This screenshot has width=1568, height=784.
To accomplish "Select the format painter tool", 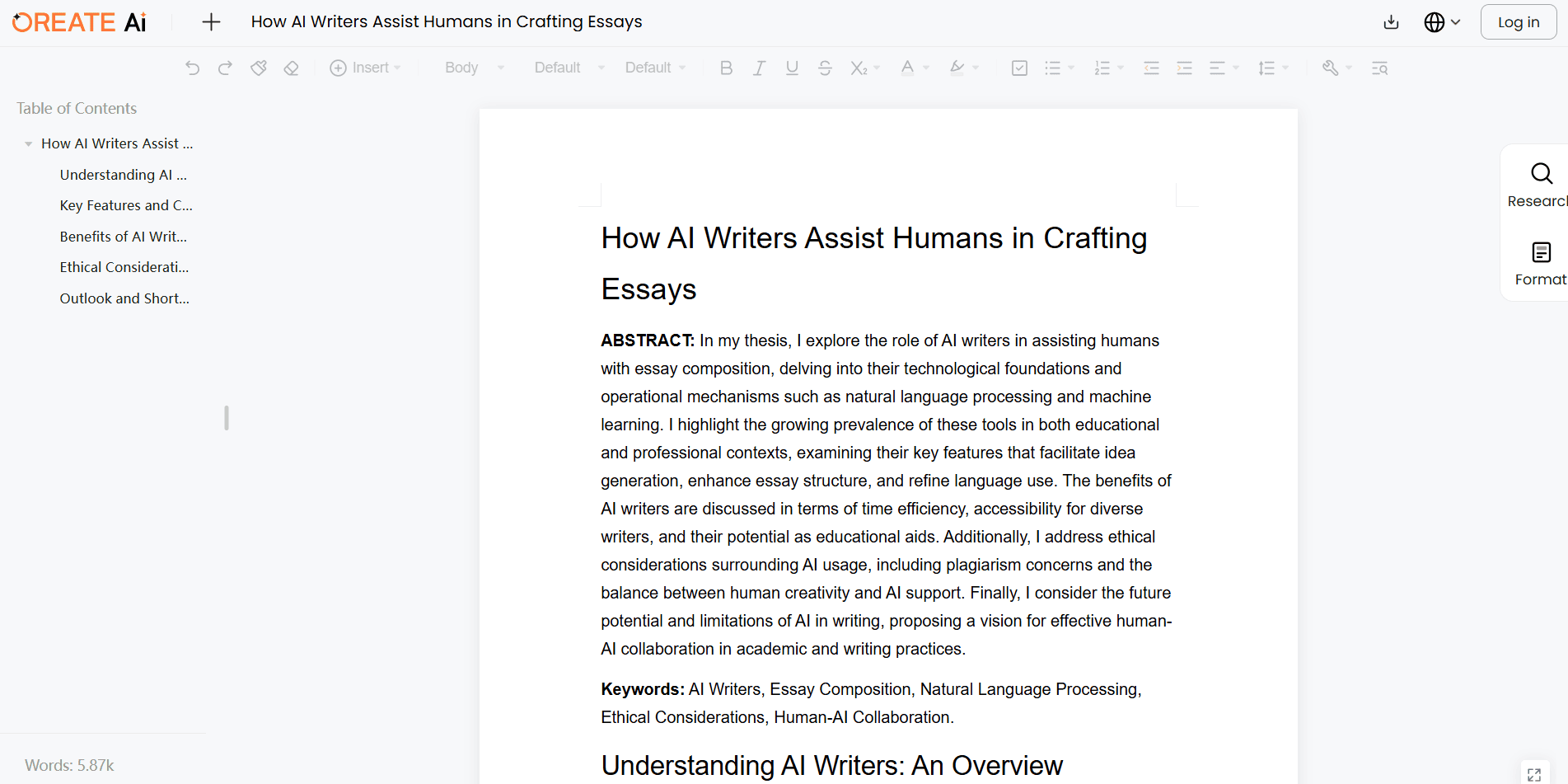I will pyautogui.click(x=258, y=68).
